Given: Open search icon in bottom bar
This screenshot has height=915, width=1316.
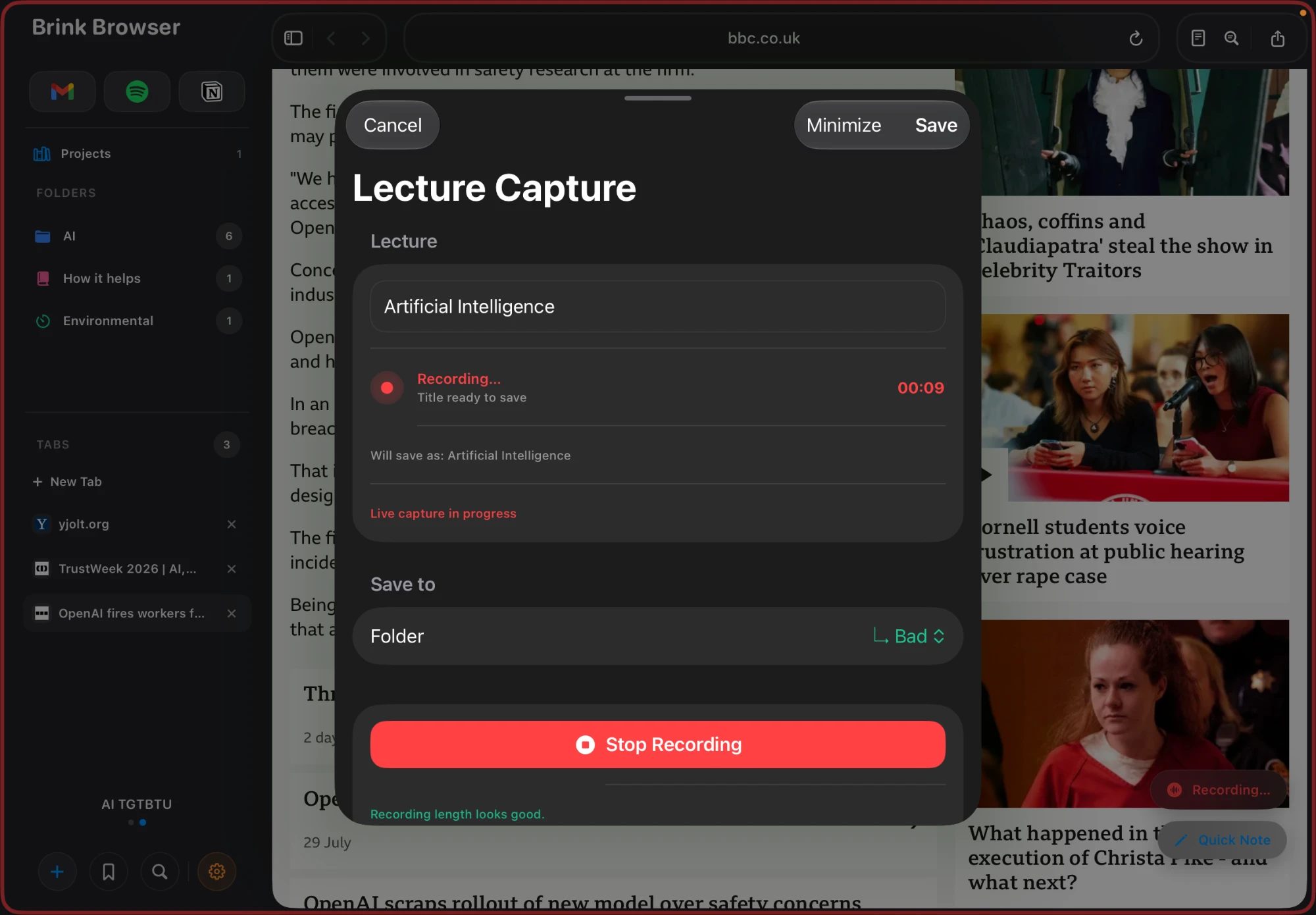Looking at the screenshot, I should coord(160,872).
